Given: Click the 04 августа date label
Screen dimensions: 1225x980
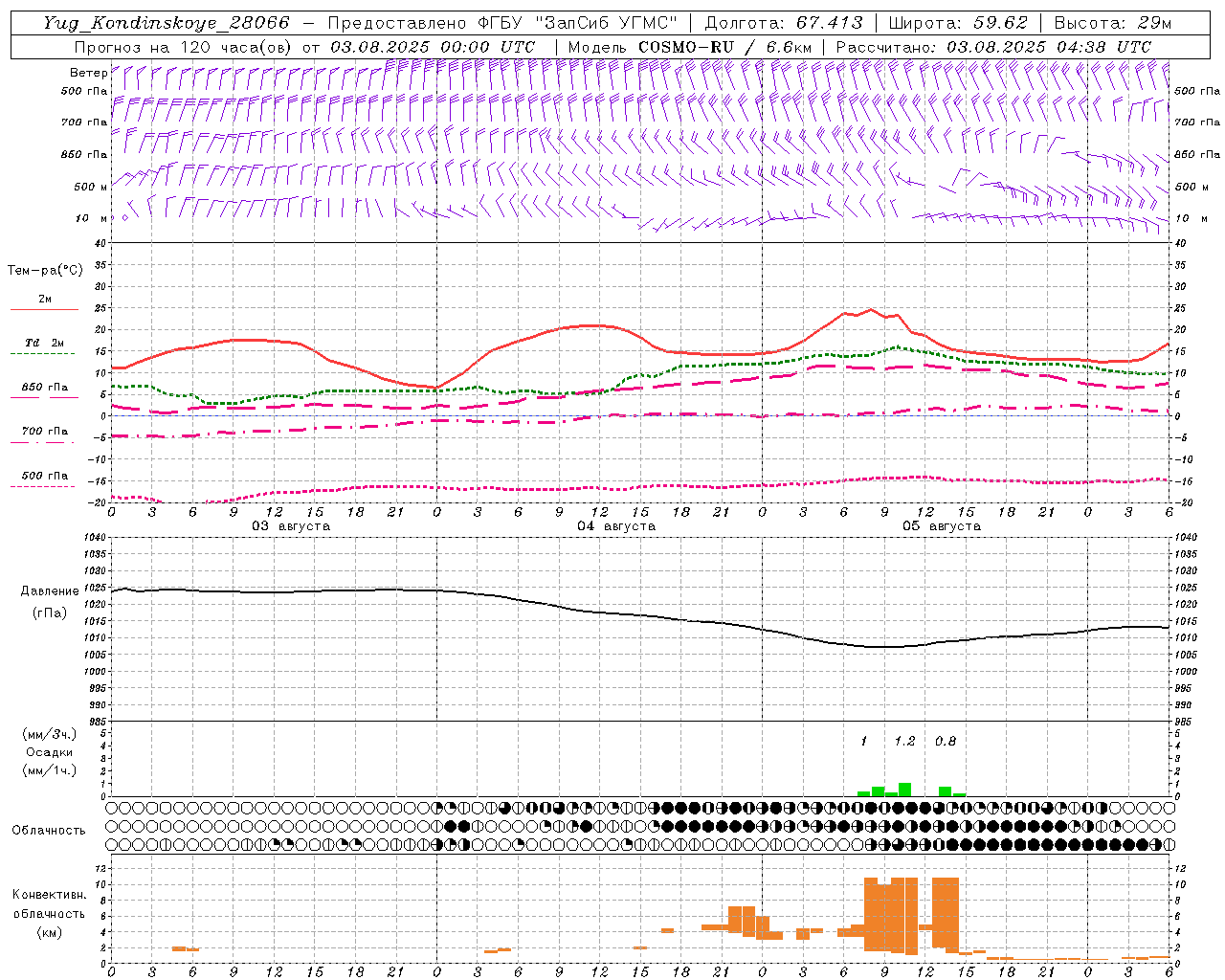Looking at the screenshot, I should coord(616,526).
